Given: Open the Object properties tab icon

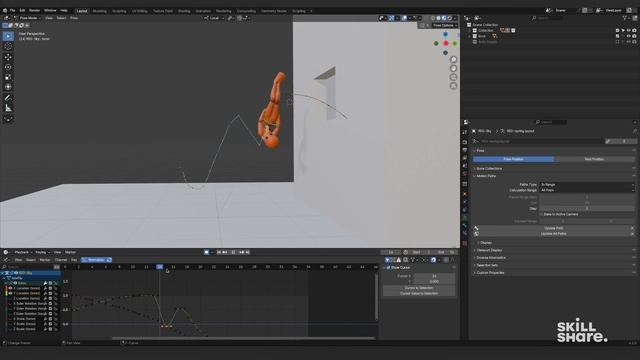Looking at the screenshot, I should coord(464,194).
